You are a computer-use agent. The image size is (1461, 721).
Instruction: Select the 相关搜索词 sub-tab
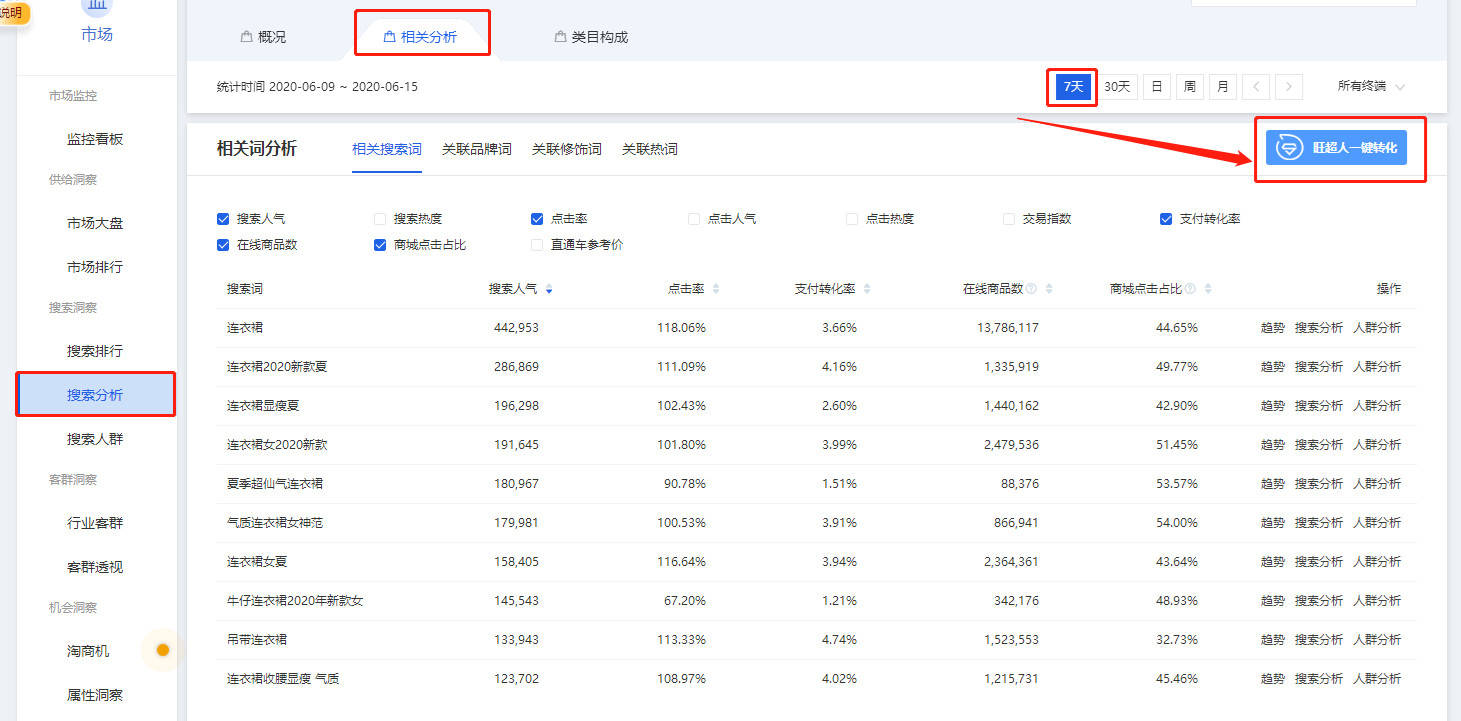[x=387, y=149]
